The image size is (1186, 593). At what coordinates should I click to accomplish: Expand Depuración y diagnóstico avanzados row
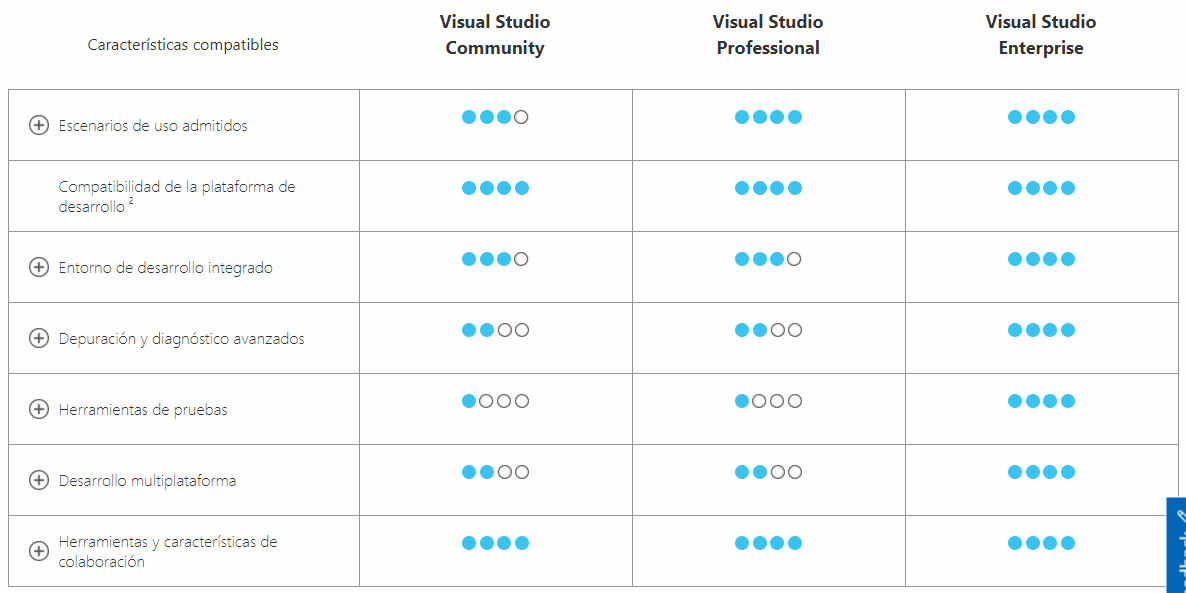tap(39, 338)
